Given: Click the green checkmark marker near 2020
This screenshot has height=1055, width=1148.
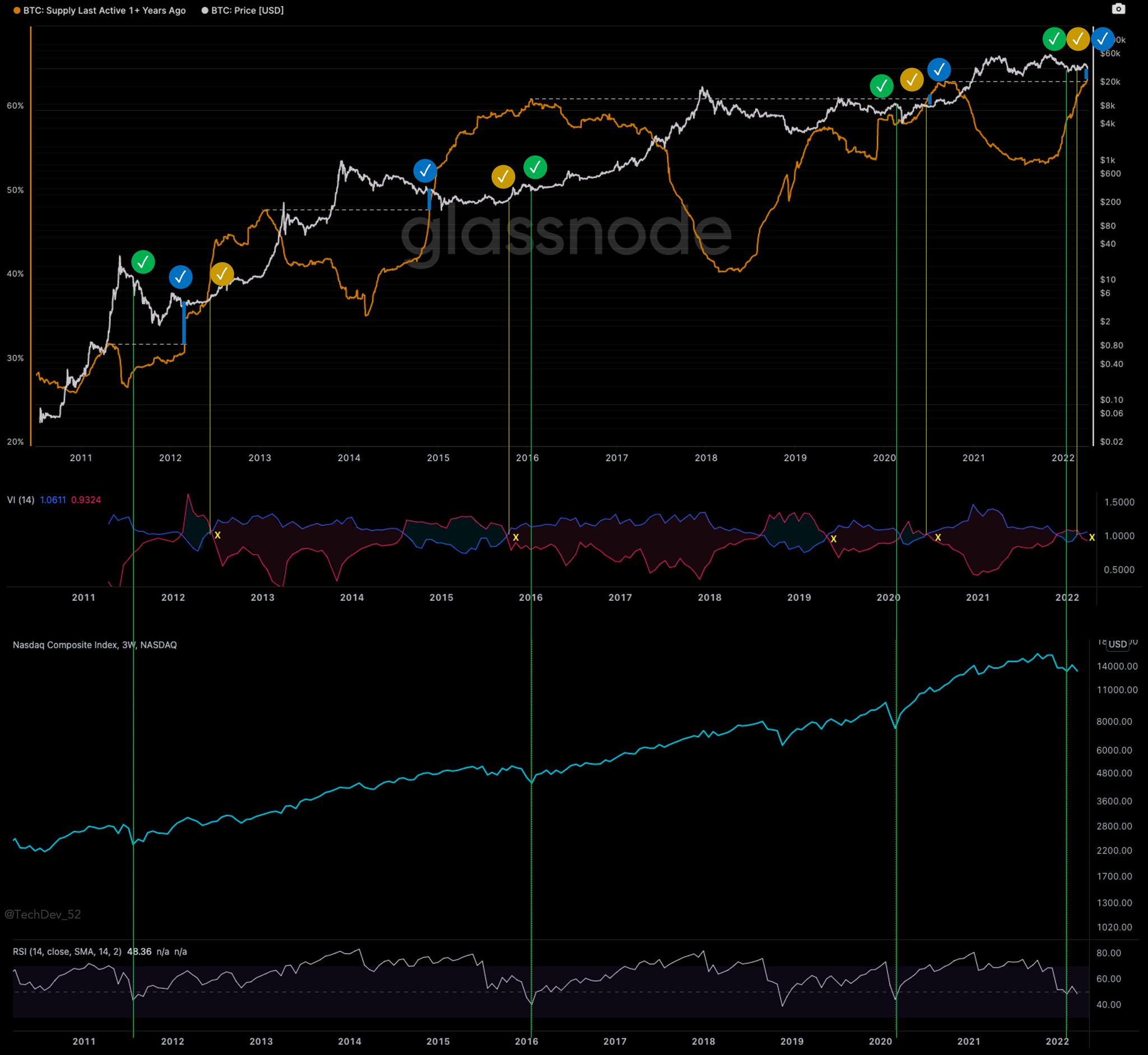Looking at the screenshot, I should tap(882, 86).
